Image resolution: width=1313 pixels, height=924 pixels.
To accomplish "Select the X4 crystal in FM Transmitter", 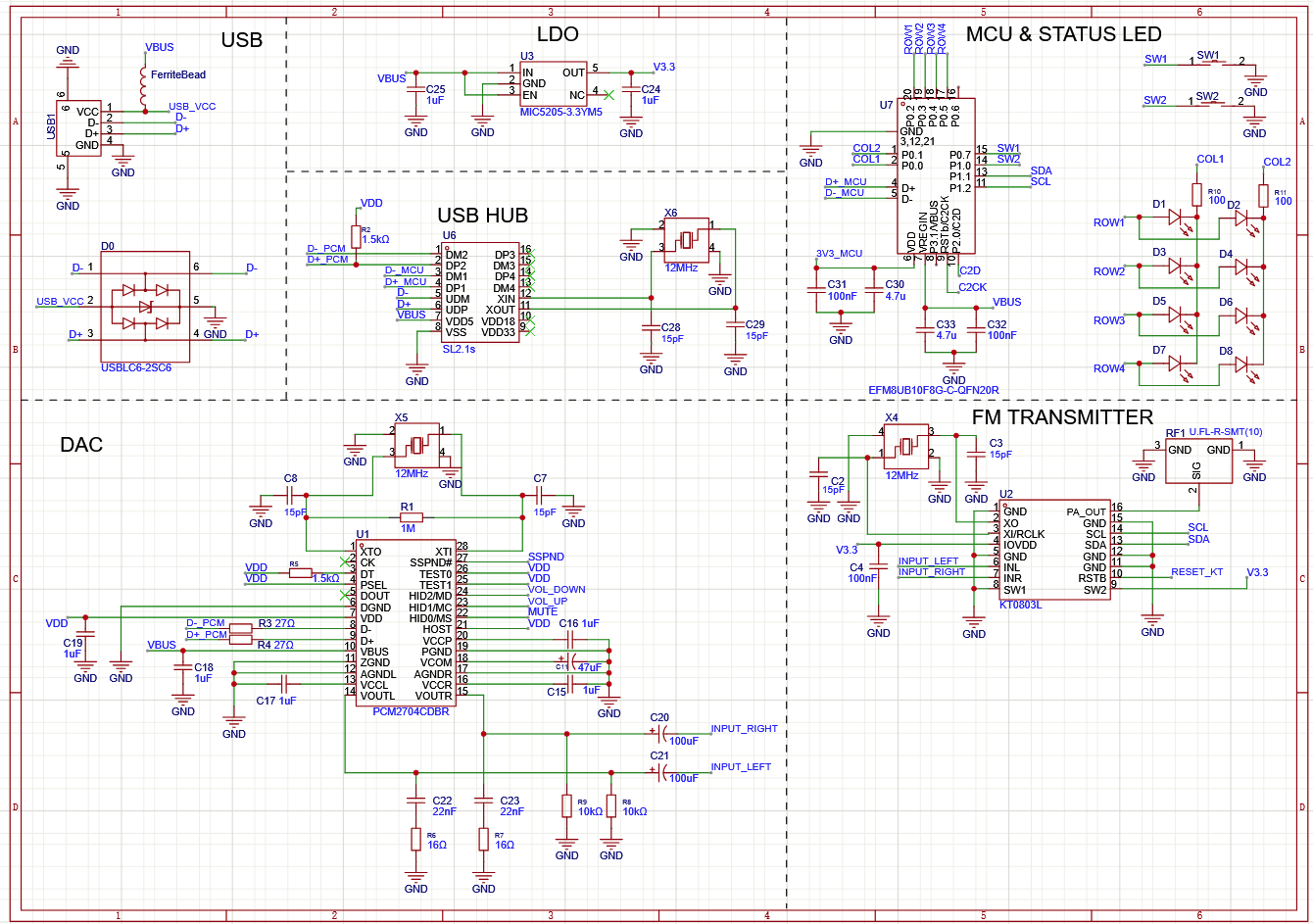I will coord(907,446).
